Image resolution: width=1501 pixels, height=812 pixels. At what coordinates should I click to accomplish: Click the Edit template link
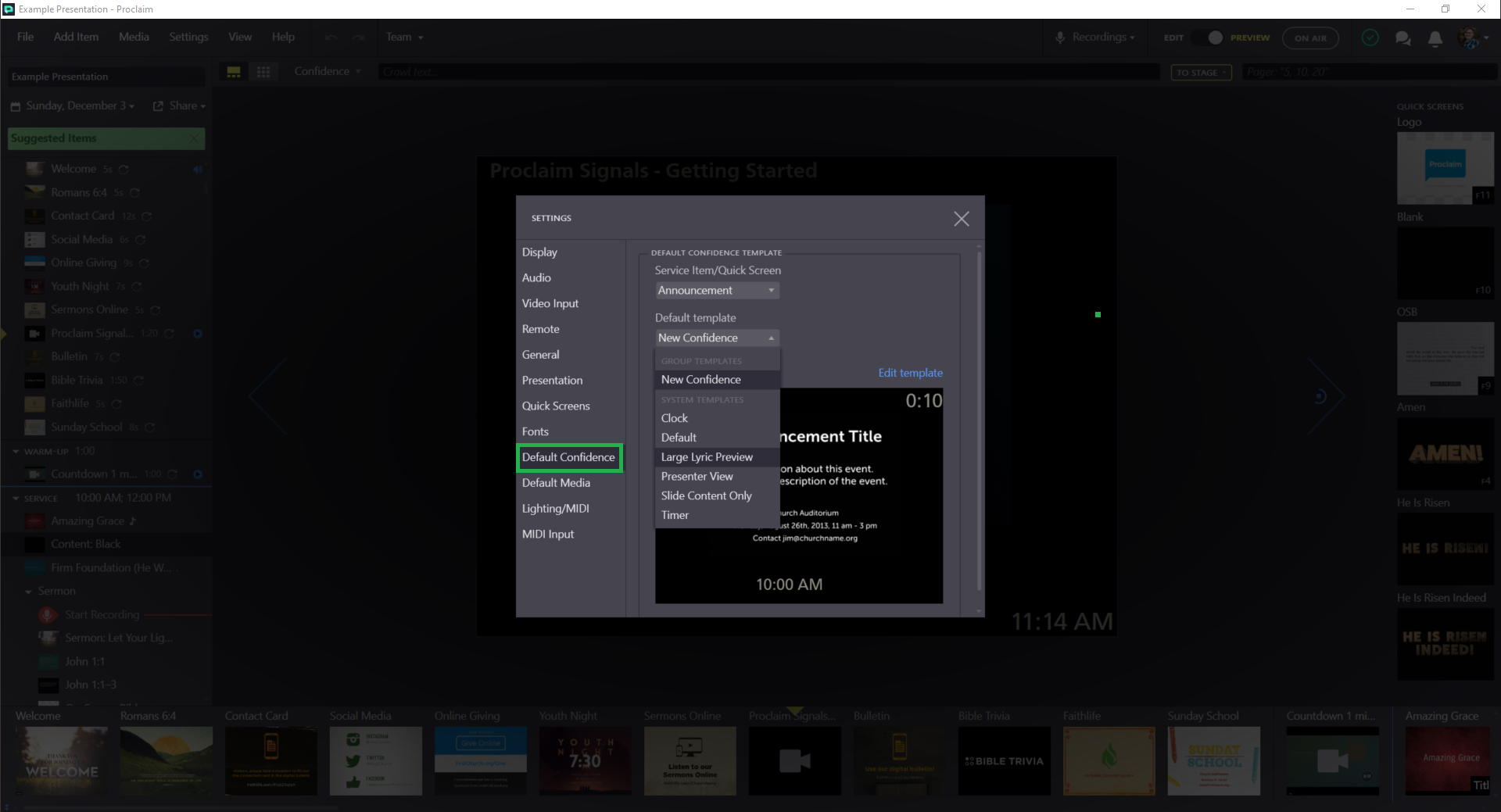pos(910,374)
